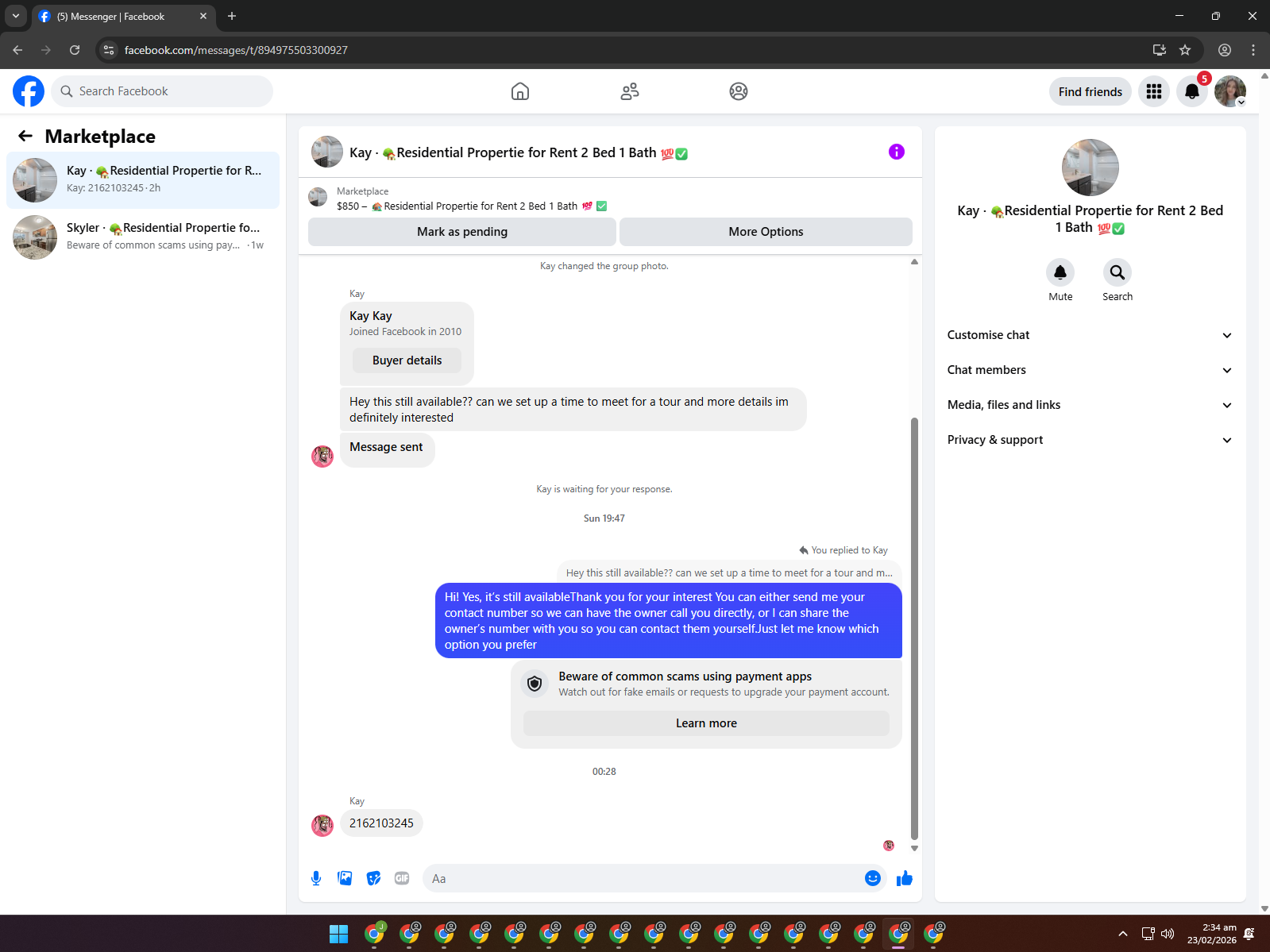1270x952 pixels.
Task: Open a new browser tab
Action: pyautogui.click(x=232, y=16)
